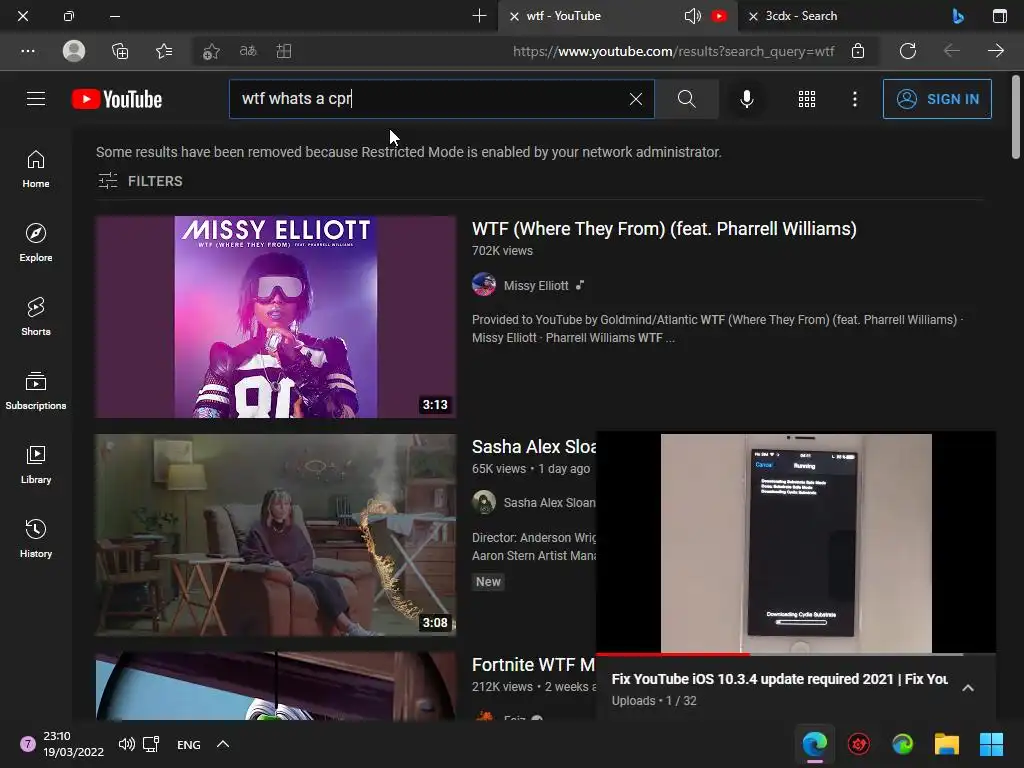Viewport: 1024px width, 768px height.
Task: Visit the Missy Elliott channel
Action: click(x=536, y=285)
